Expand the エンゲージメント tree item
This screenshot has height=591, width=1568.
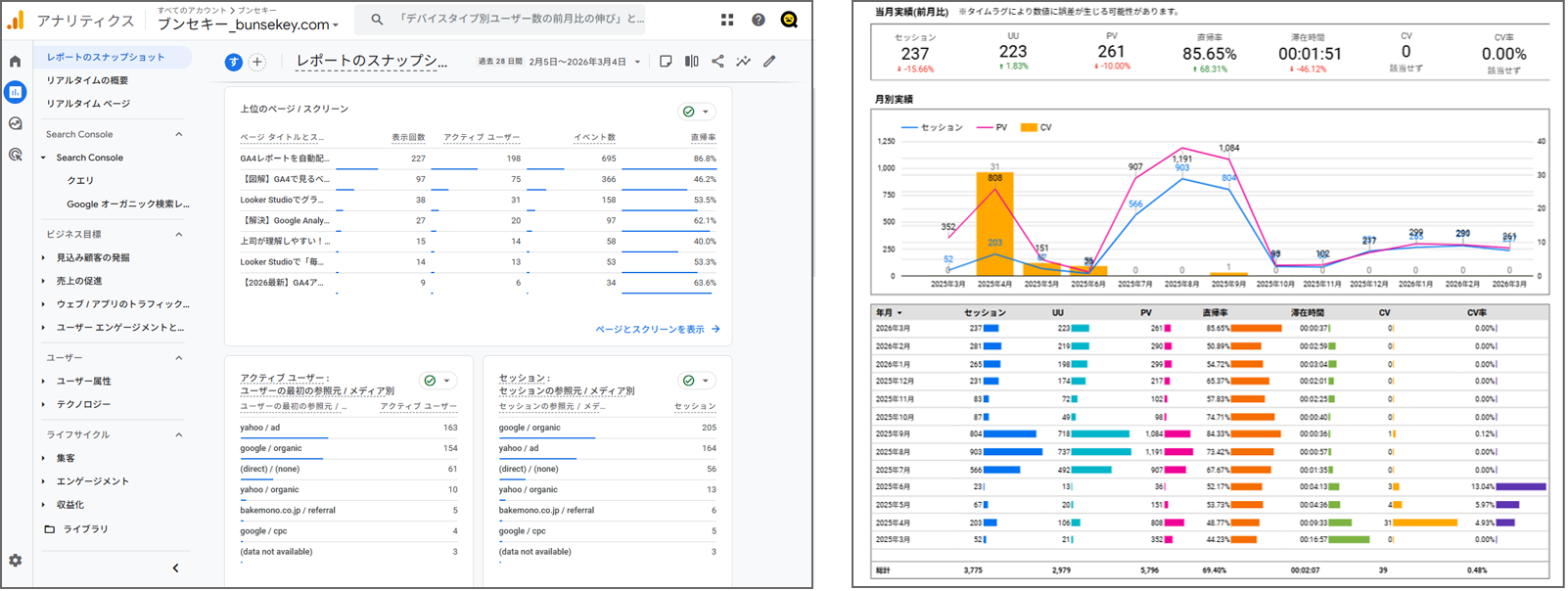(43, 481)
